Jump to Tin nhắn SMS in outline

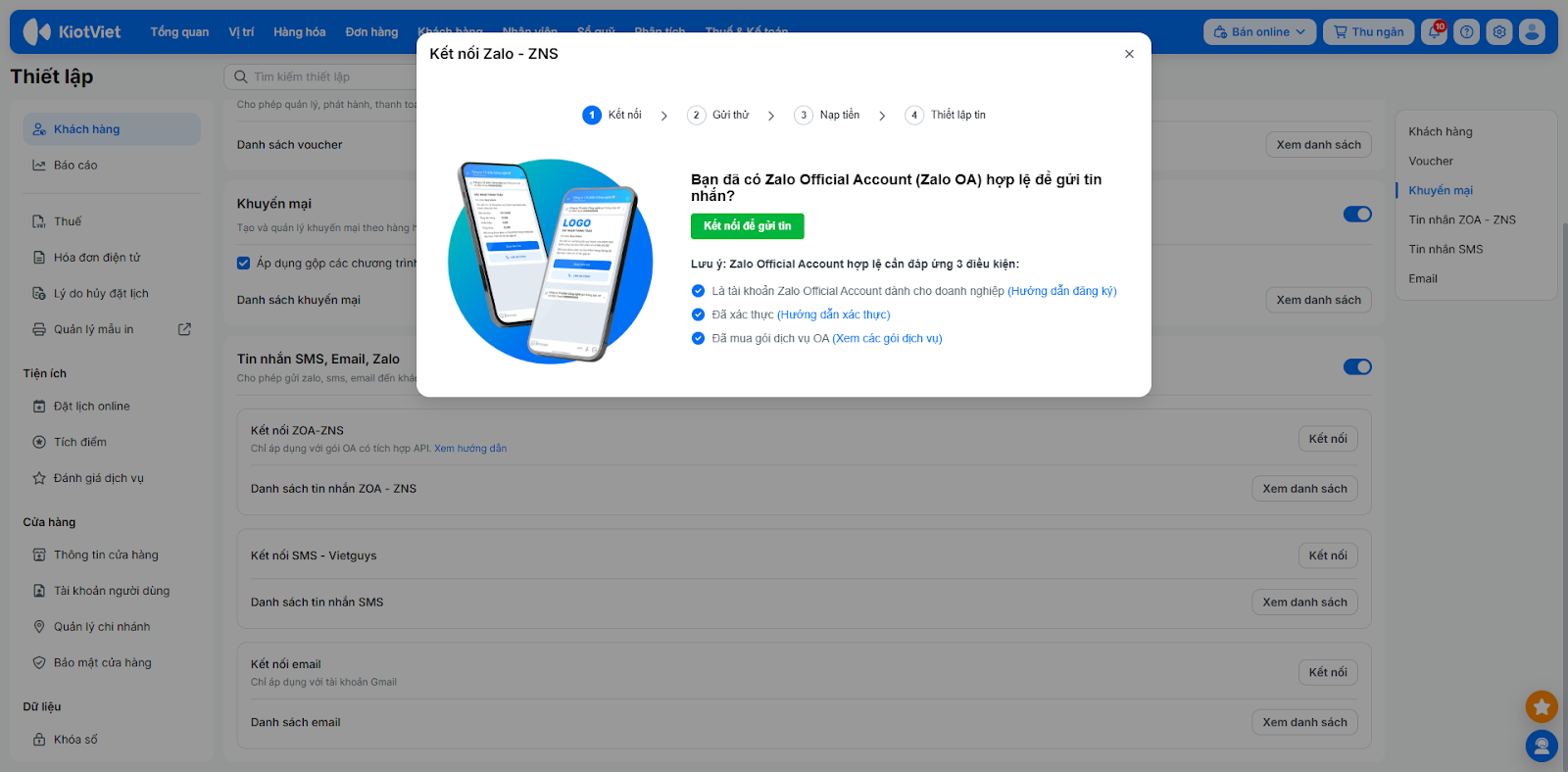pyautogui.click(x=1445, y=249)
